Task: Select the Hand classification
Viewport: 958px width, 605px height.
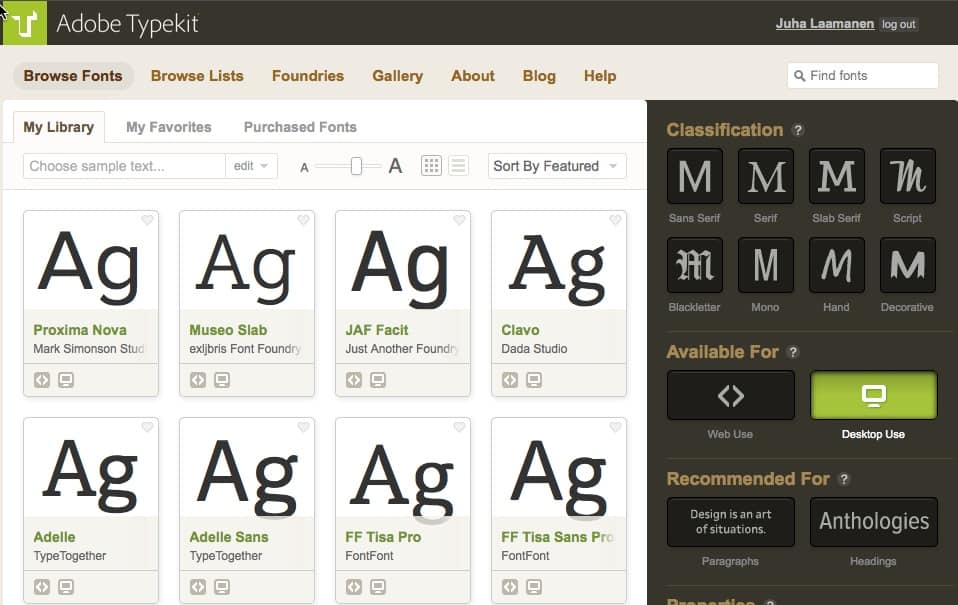Action: (836, 265)
